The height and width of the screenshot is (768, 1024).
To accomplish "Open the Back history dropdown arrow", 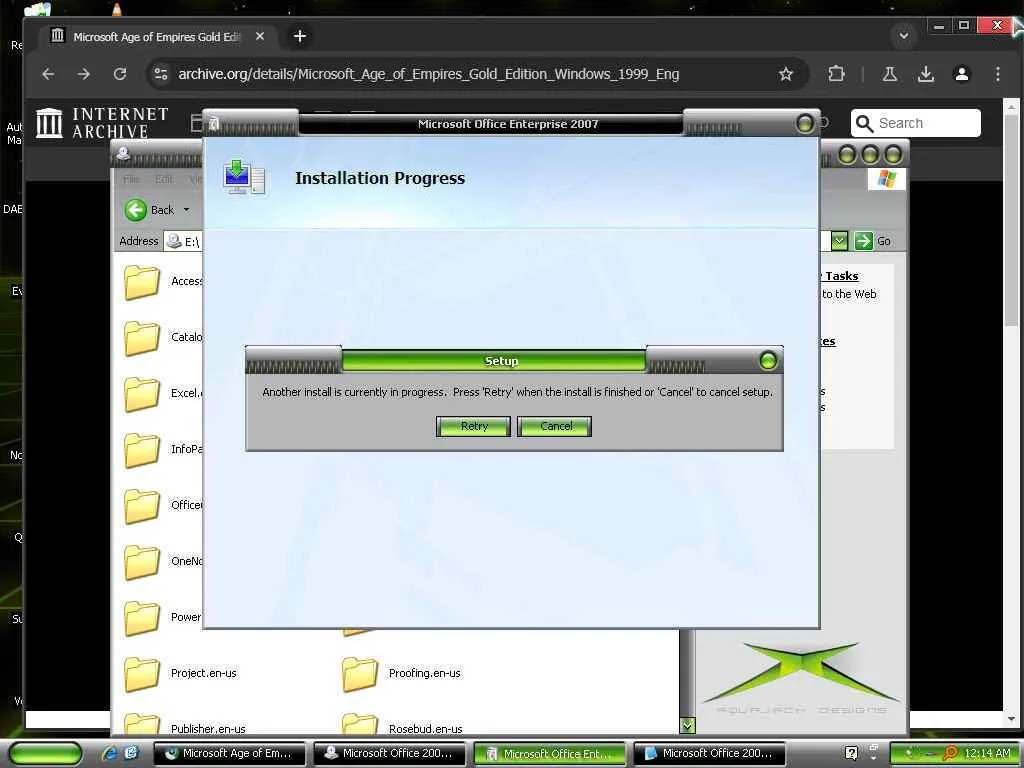I will point(186,210).
